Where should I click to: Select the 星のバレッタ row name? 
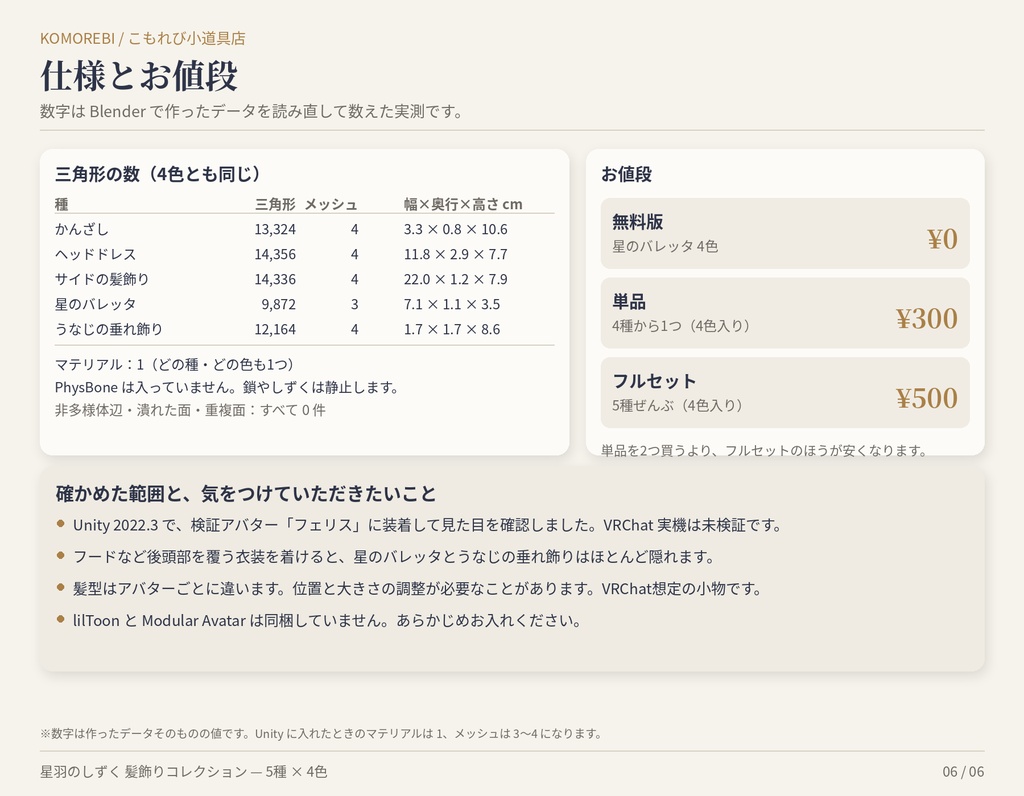pyautogui.click(x=95, y=304)
